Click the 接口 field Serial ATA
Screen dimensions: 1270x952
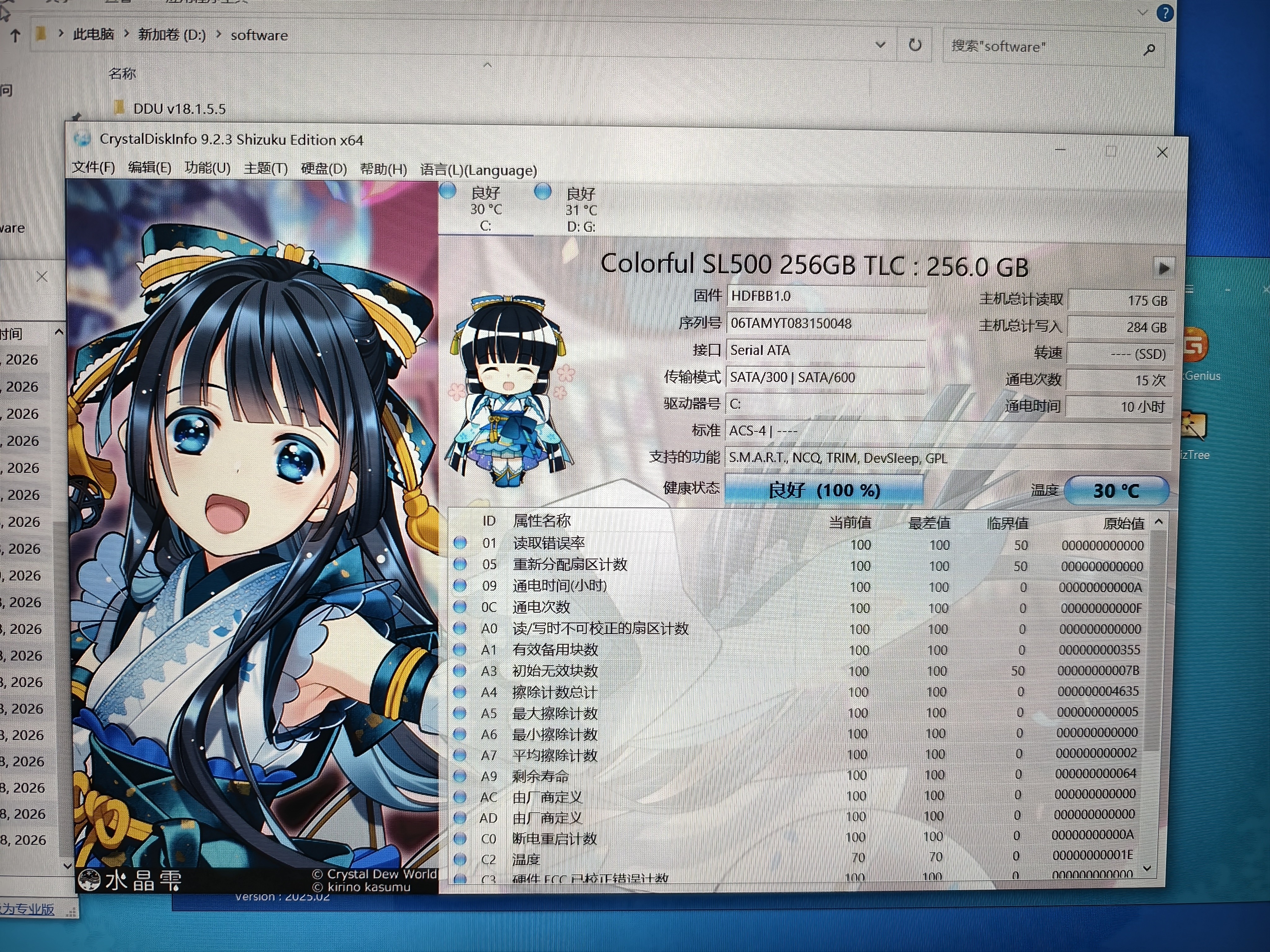pos(826,350)
